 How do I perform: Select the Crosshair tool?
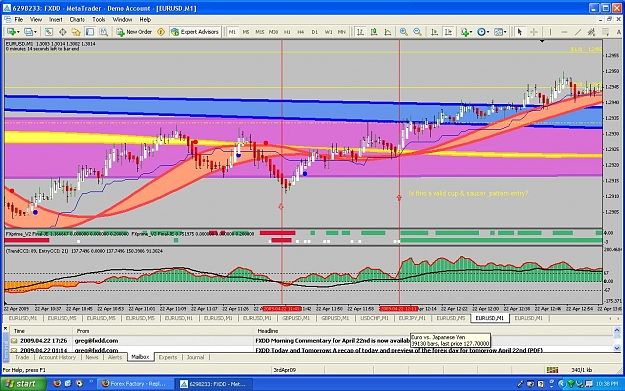click(534, 32)
